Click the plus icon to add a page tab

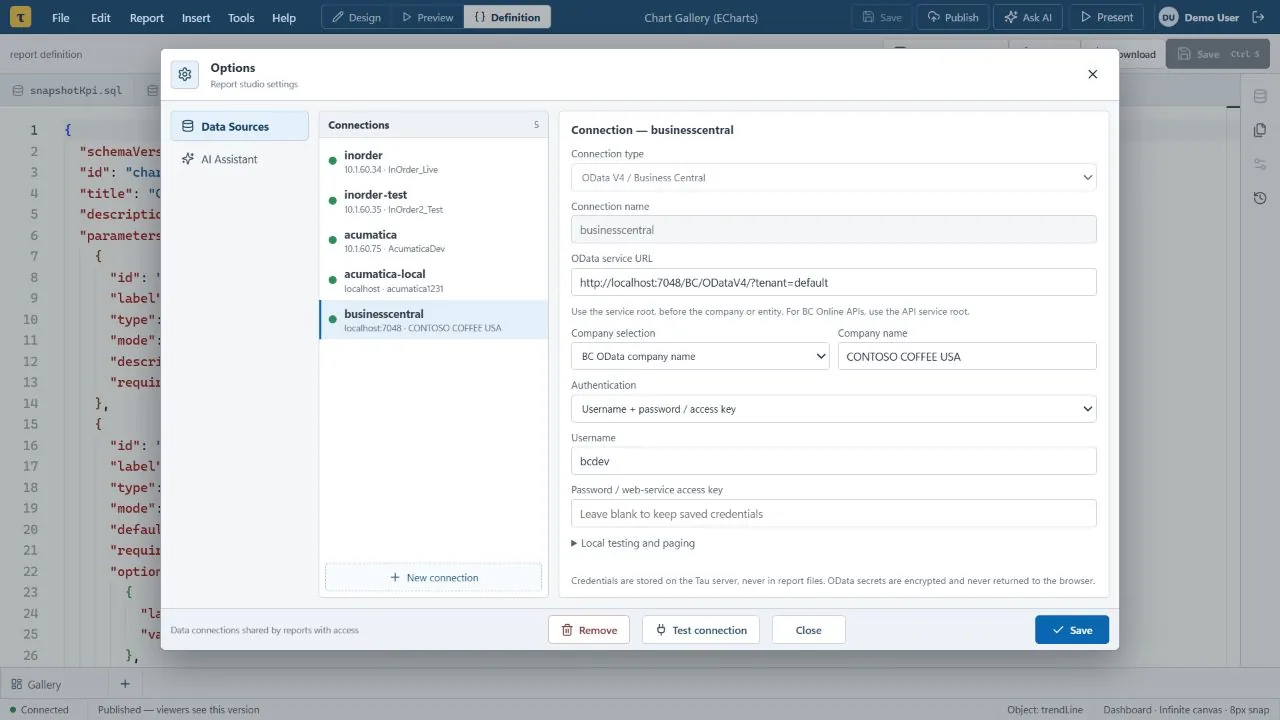coord(125,684)
